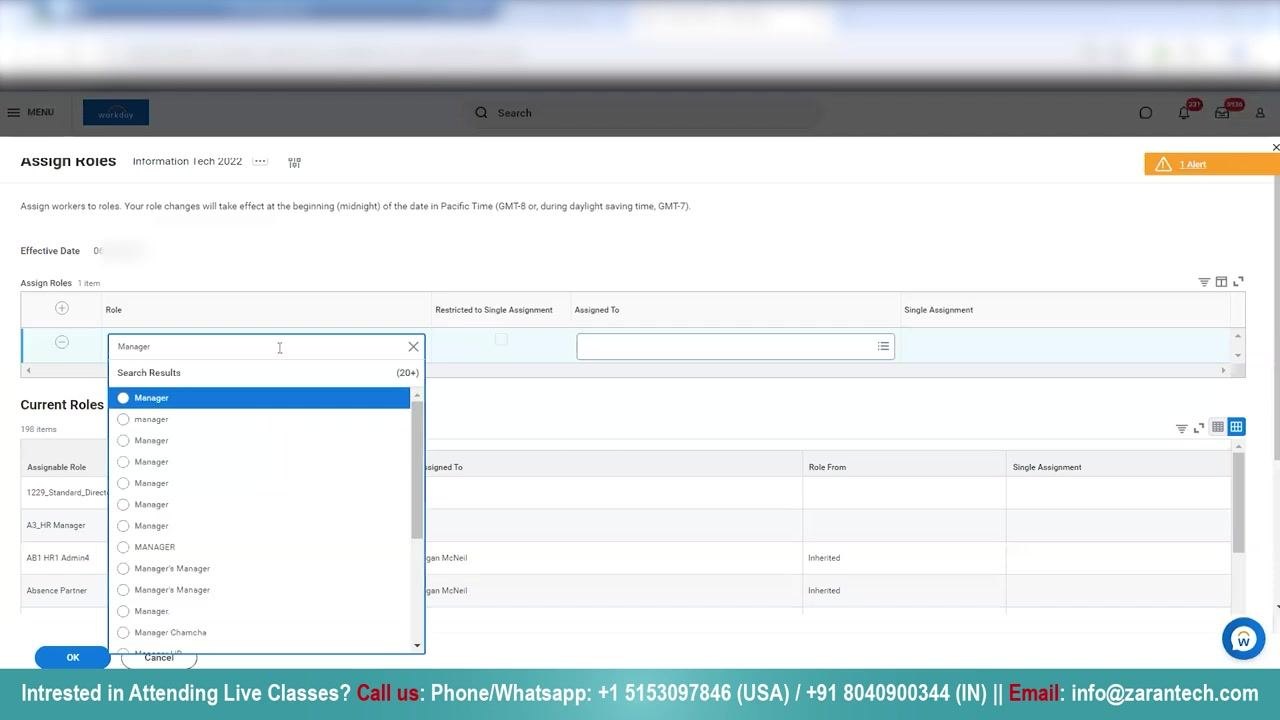Click the Current Roles table vertical scrollbar
This screenshot has height=720, width=1280.
click(x=1238, y=502)
